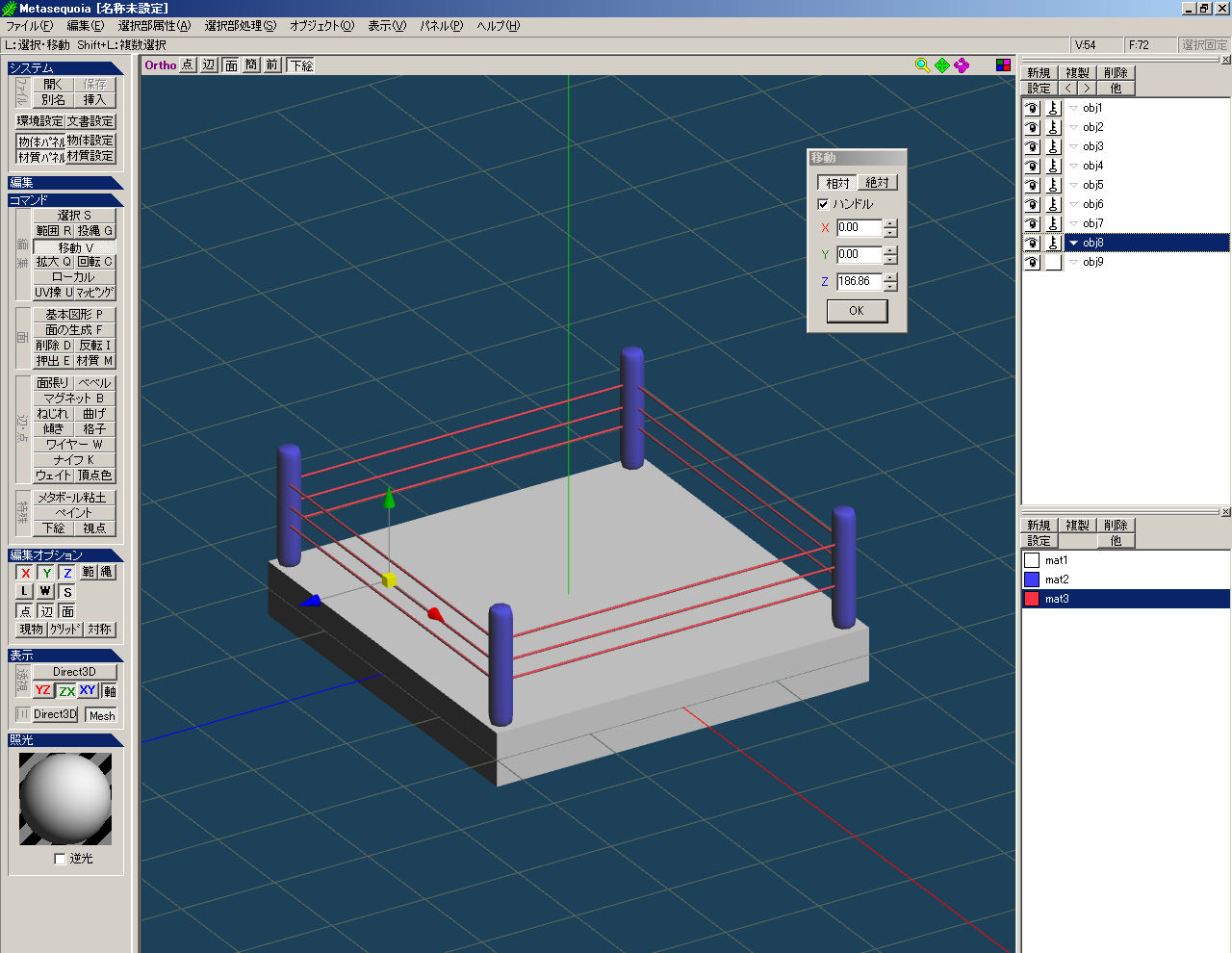Hide obj1 using its eye icon
1232x953 pixels.
(1032, 109)
